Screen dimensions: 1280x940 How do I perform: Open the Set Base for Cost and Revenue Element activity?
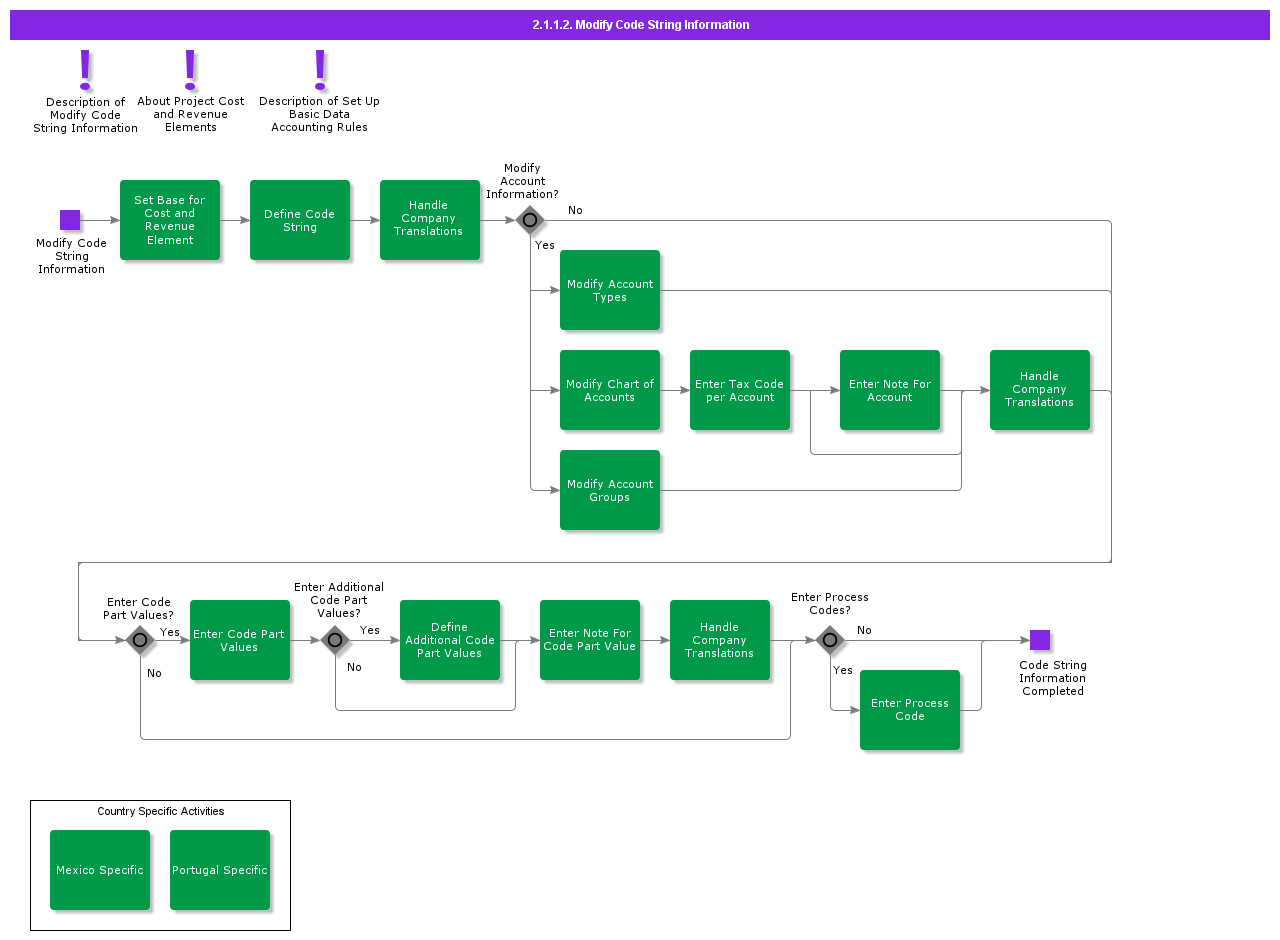(x=170, y=220)
